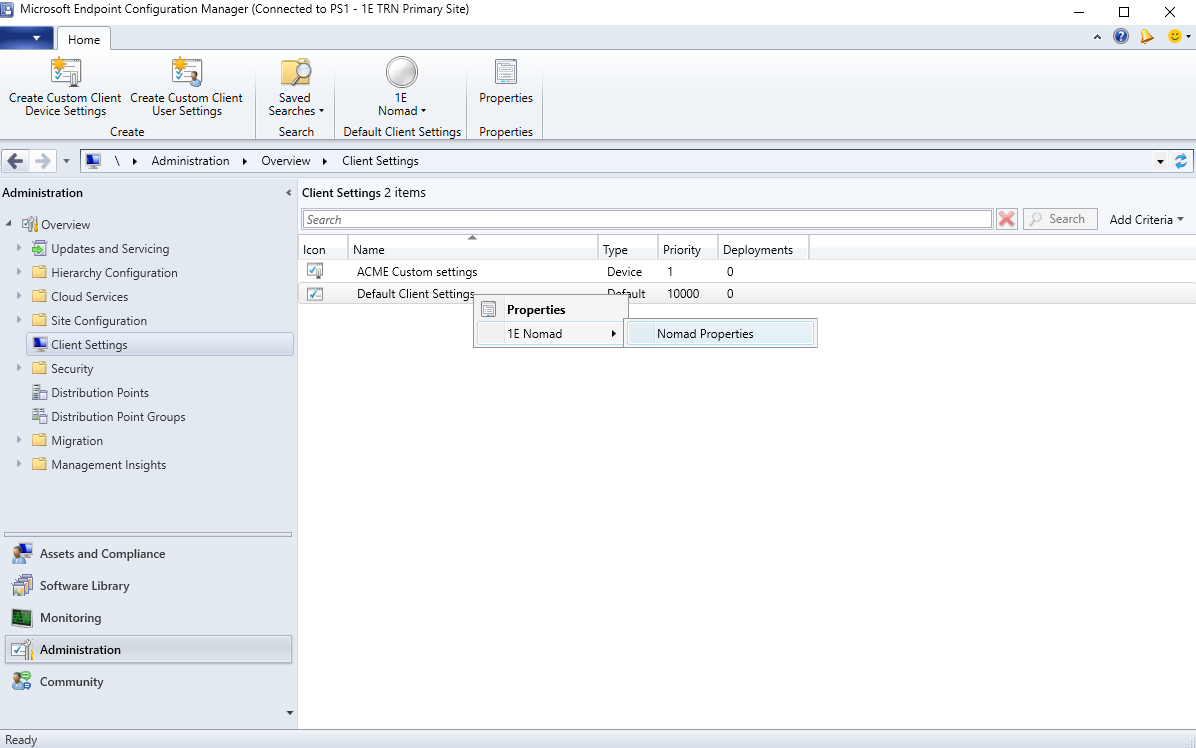Image resolution: width=1196 pixels, height=748 pixels.
Task: Clear search with the red X
Action: pos(1007,220)
